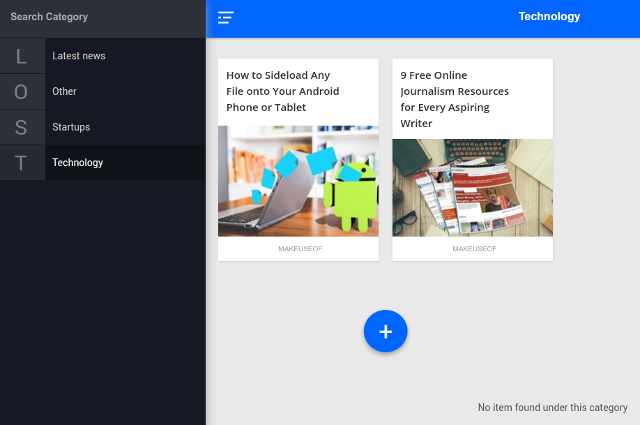
Task: Open the hamburger menu icon
Action: [x=225, y=18]
